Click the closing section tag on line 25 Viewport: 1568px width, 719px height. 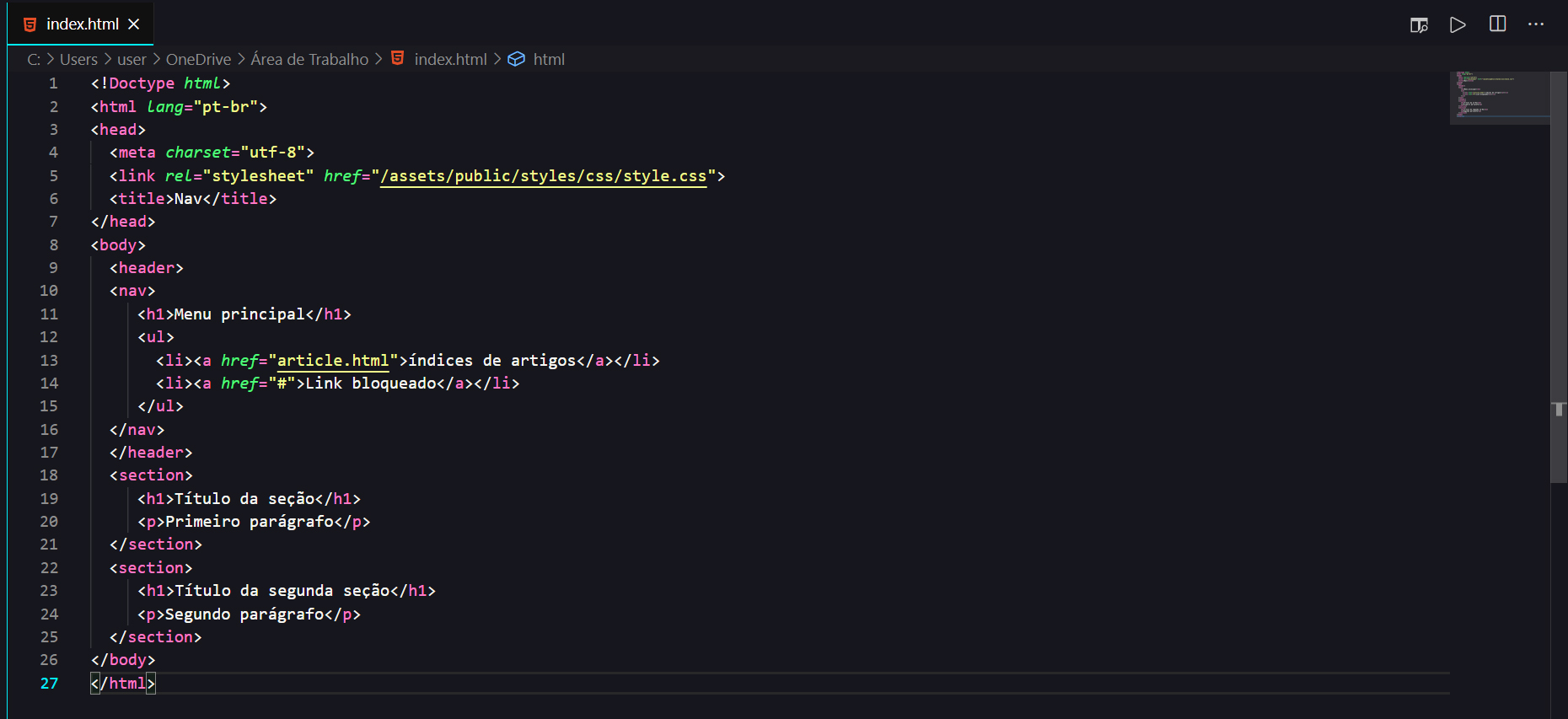coord(156,637)
